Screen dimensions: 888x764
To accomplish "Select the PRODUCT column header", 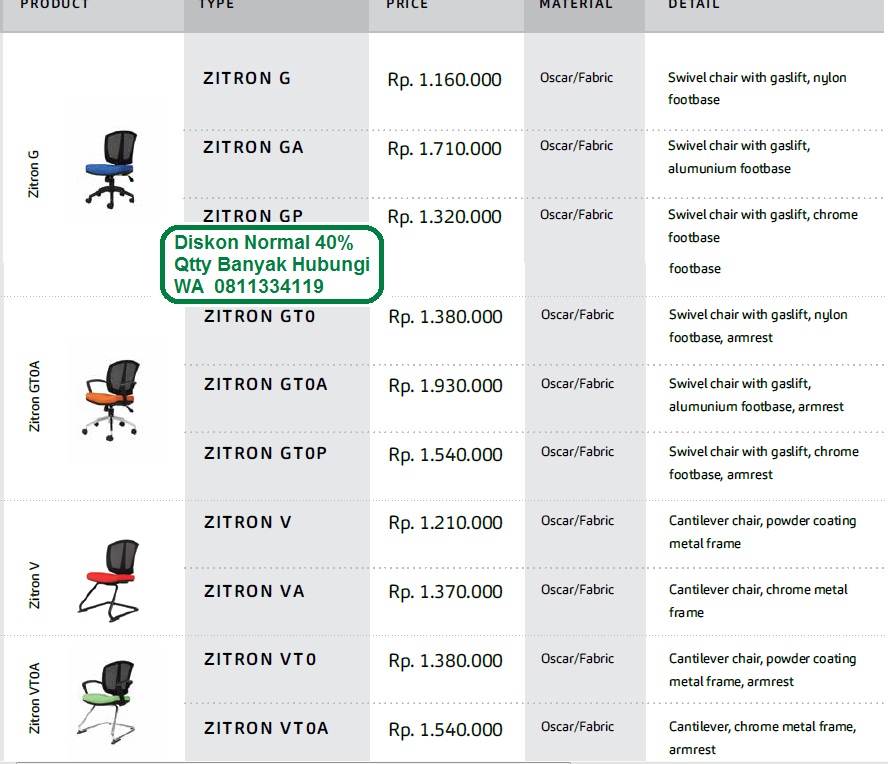I will (55, 5).
